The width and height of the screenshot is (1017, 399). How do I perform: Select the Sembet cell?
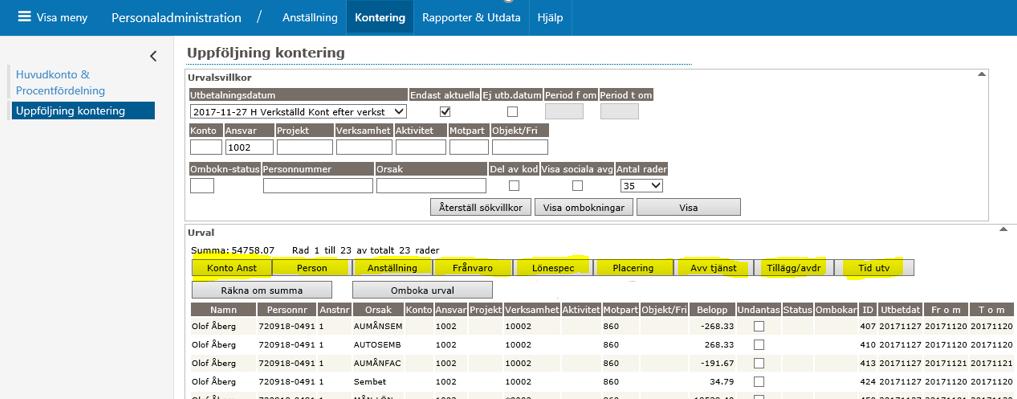[378, 381]
